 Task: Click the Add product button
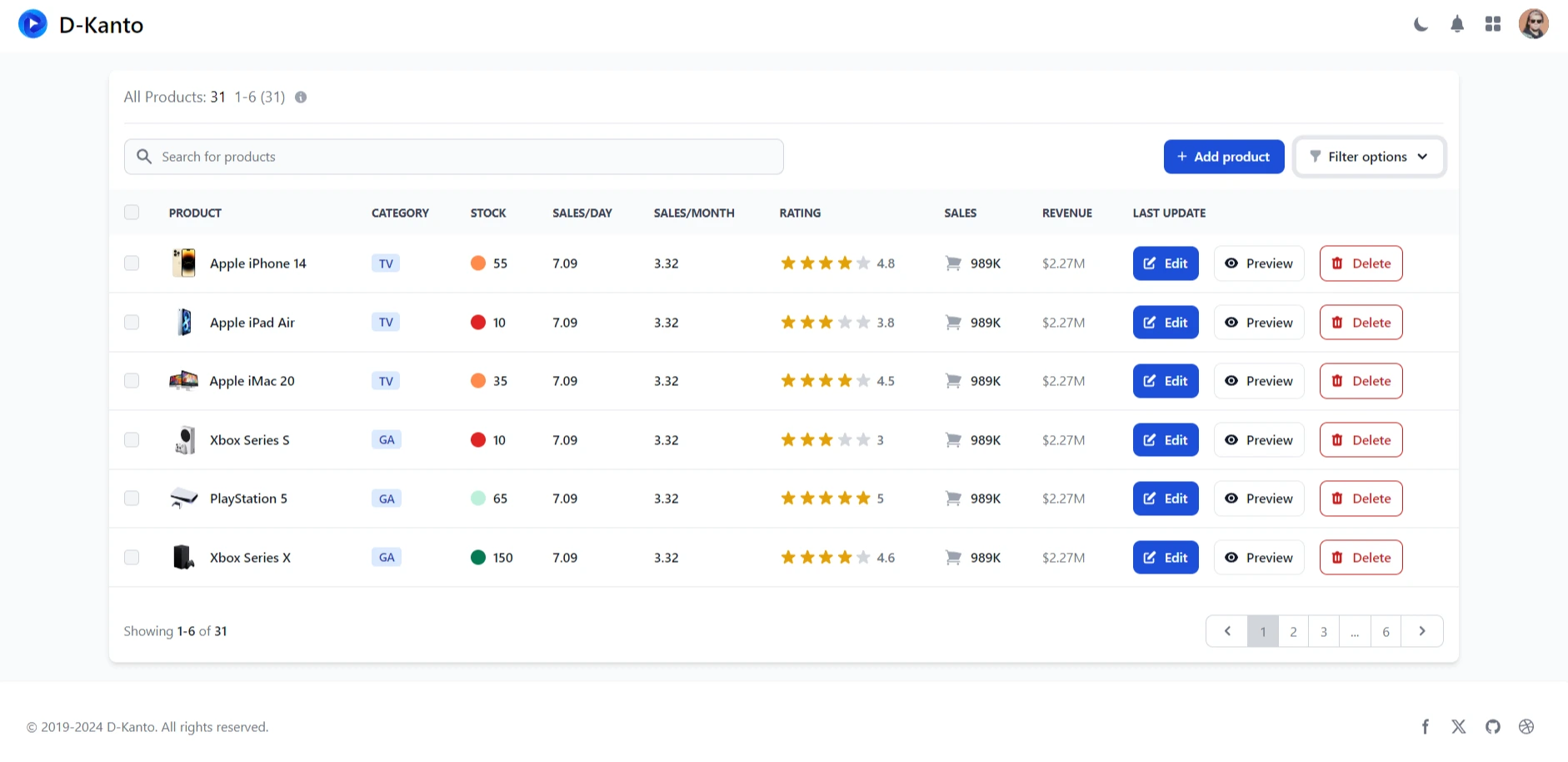tap(1224, 157)
